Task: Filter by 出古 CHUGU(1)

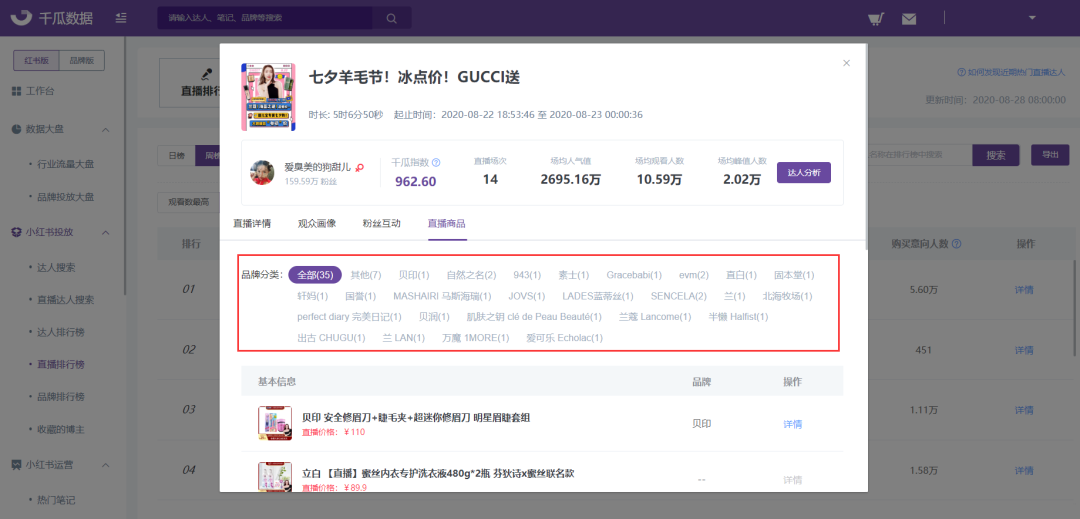Action: coord(332,338)
